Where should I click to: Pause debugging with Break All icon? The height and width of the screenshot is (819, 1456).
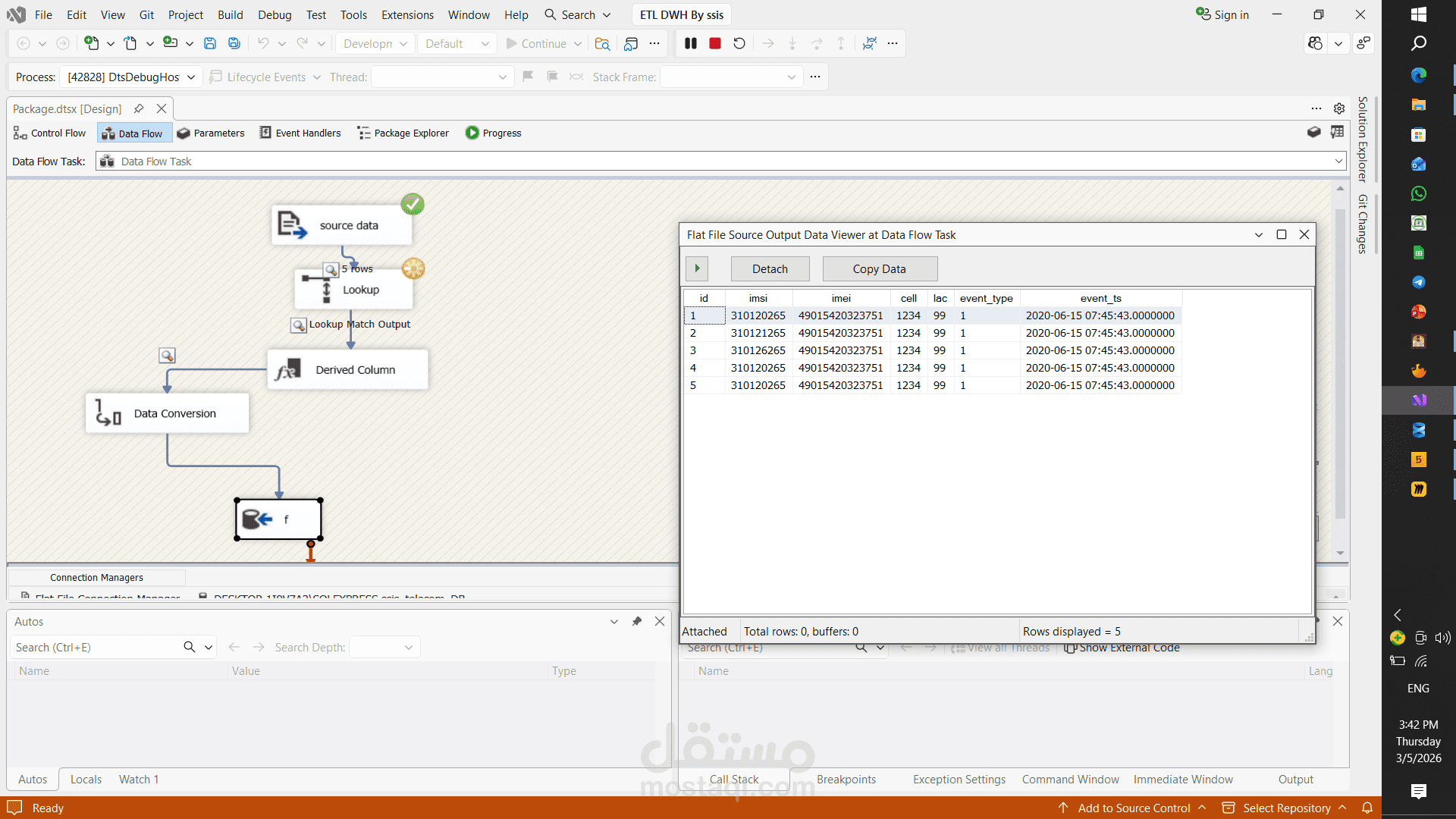pos(690,43)
